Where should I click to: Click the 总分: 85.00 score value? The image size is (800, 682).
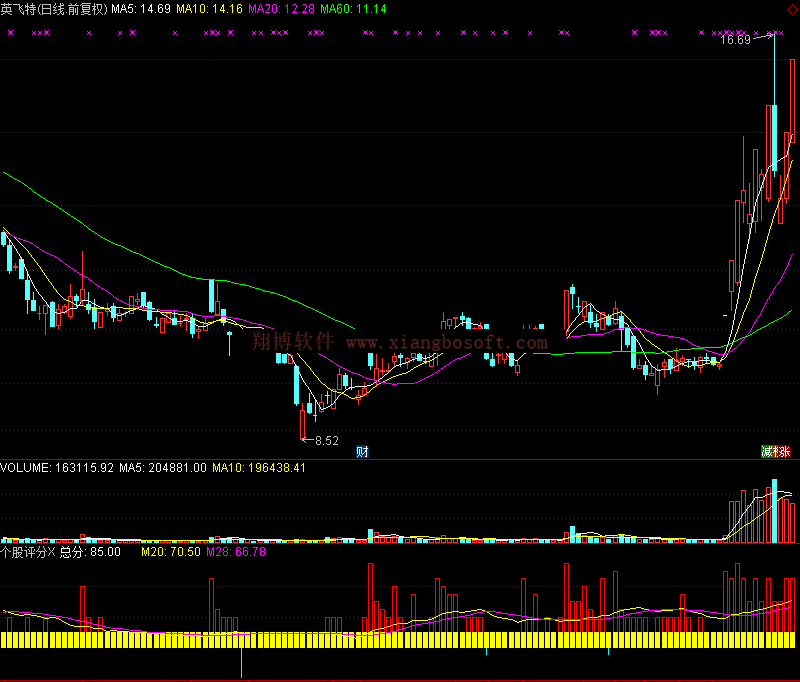91,551
